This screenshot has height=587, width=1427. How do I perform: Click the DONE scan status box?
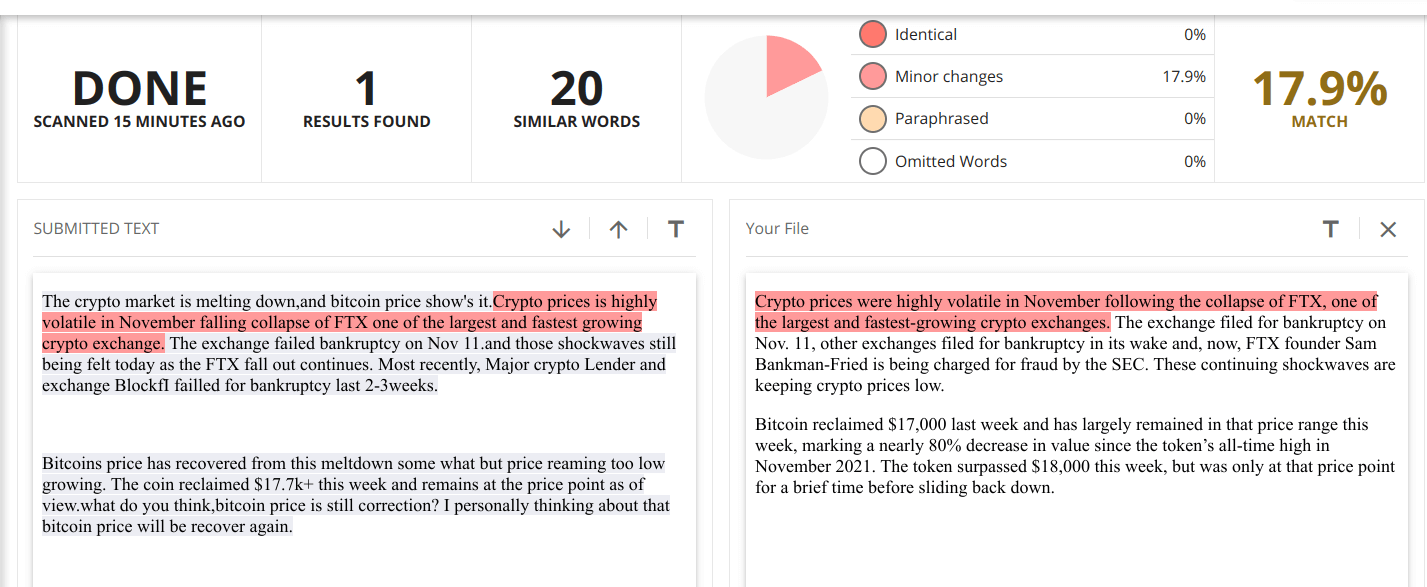[139, 99]
